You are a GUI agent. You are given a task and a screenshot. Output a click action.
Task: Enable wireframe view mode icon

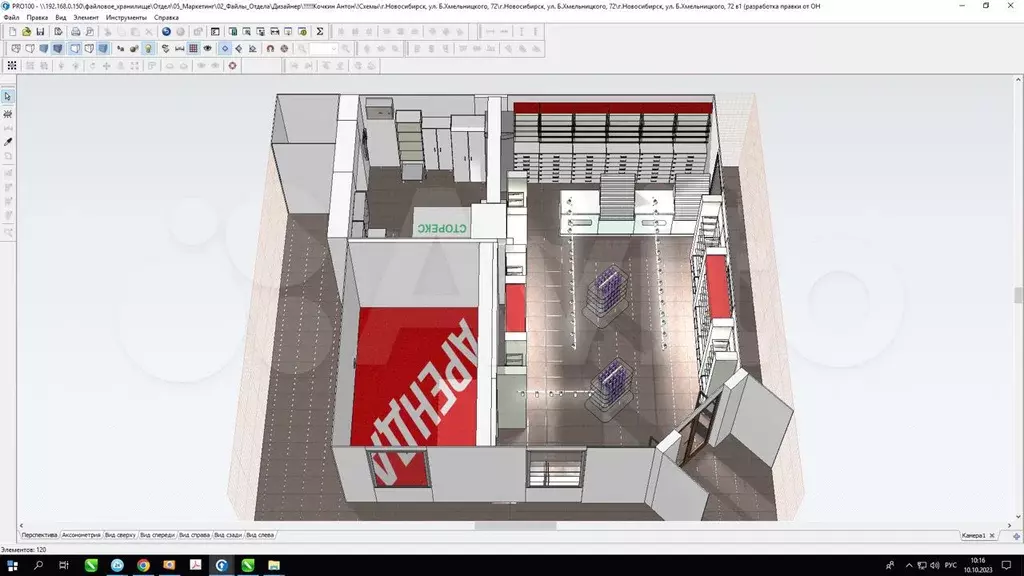(16, 48)
